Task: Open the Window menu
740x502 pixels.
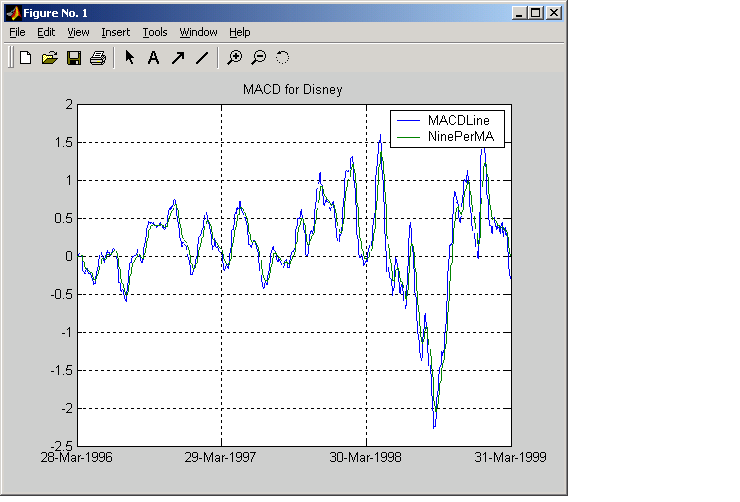Action: point(198,32)
